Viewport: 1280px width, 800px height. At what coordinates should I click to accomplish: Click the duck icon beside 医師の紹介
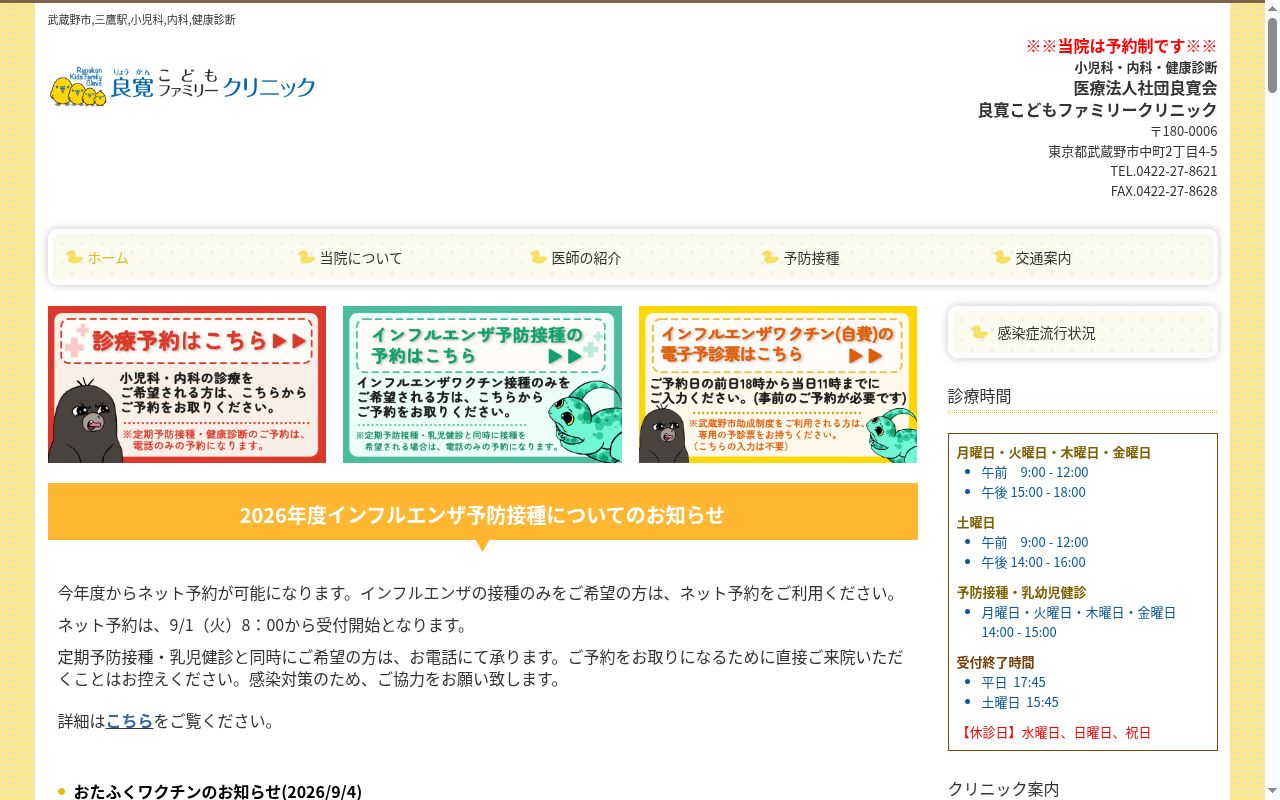538,257
